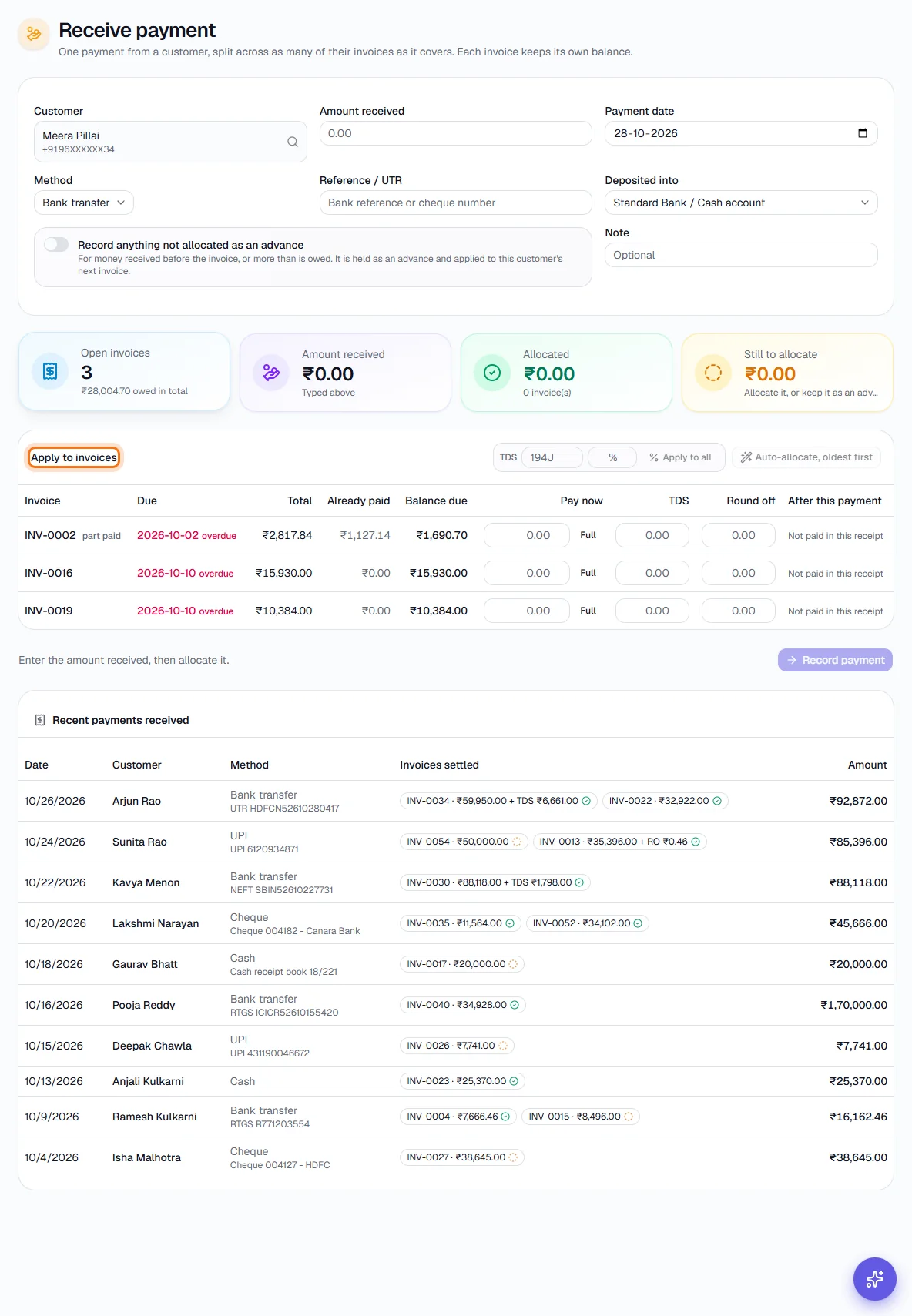
Task: Focus Pay now field for INV-0002
Action: (x=527, y=535)
